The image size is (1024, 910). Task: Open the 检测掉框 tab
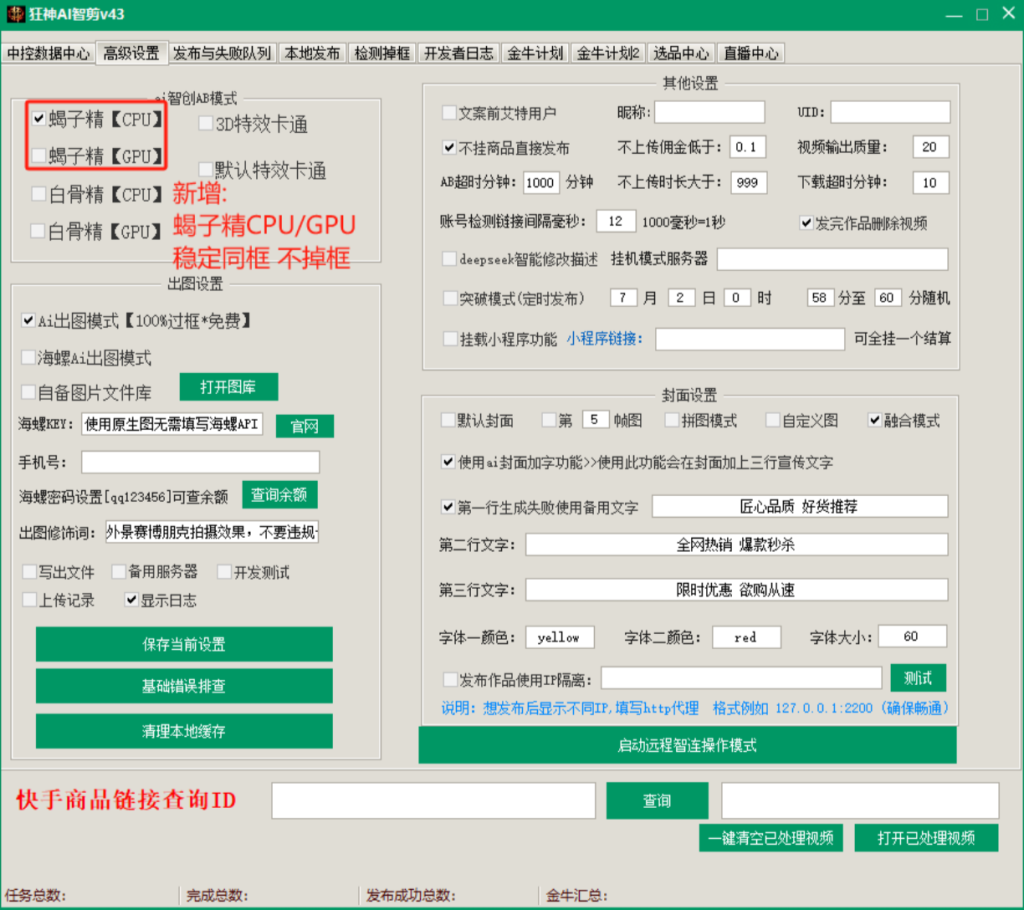pyautogui.click(x=382, y=54)
